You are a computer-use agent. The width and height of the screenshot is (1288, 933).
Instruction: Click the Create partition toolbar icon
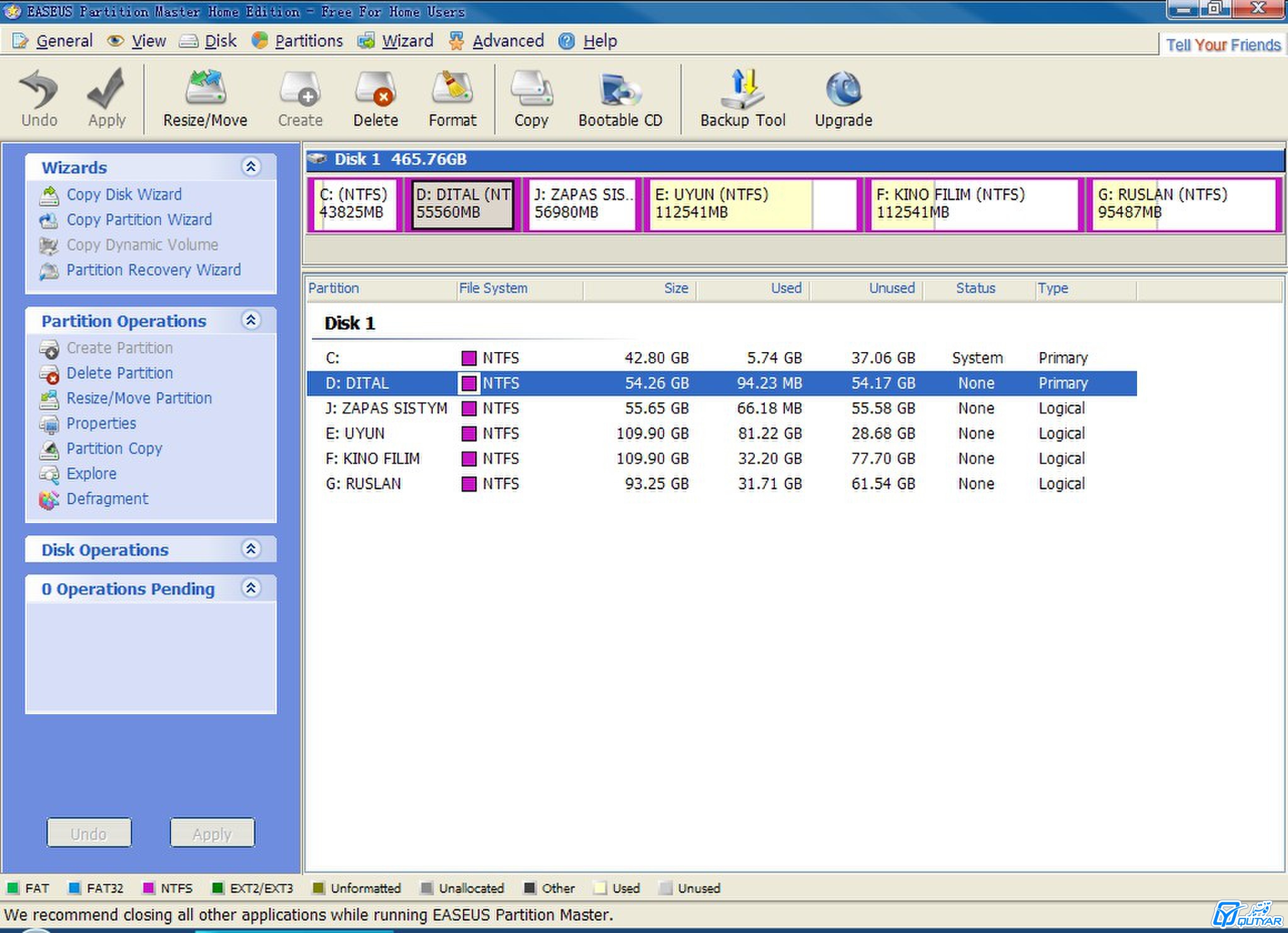300,99
